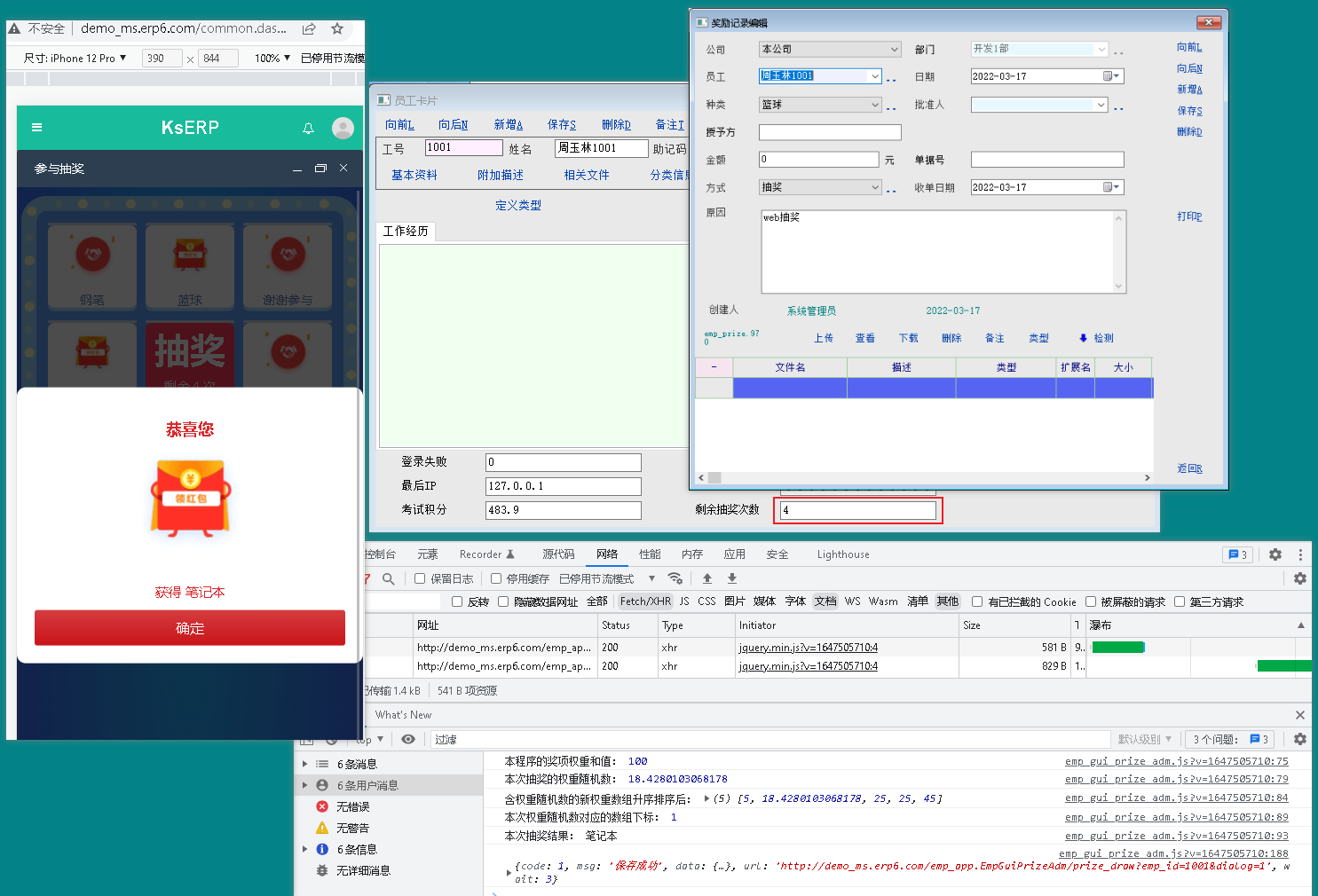Open the iPhone 12 Pro device dropdown
This screenshot has height=896, width=1318.
[75, 59]
